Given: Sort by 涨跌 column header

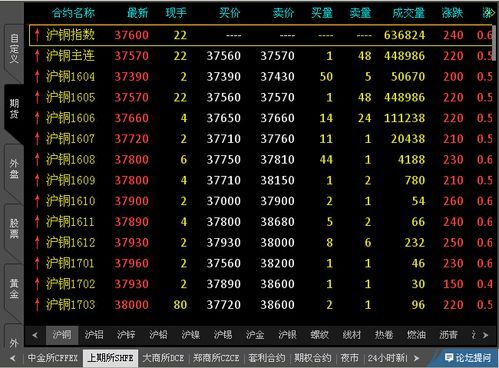Looking at the screenshot, I should pyautogui.click(x=452, y=13).
